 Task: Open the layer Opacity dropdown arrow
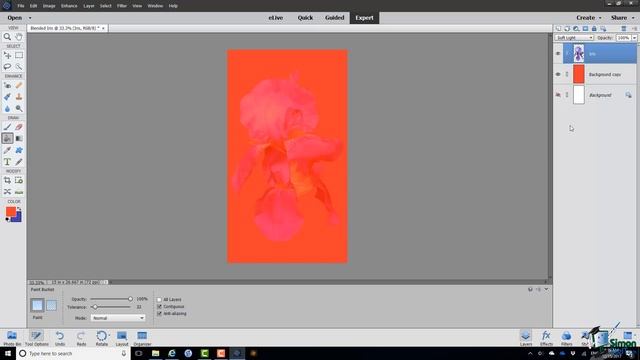coord(634,38)
